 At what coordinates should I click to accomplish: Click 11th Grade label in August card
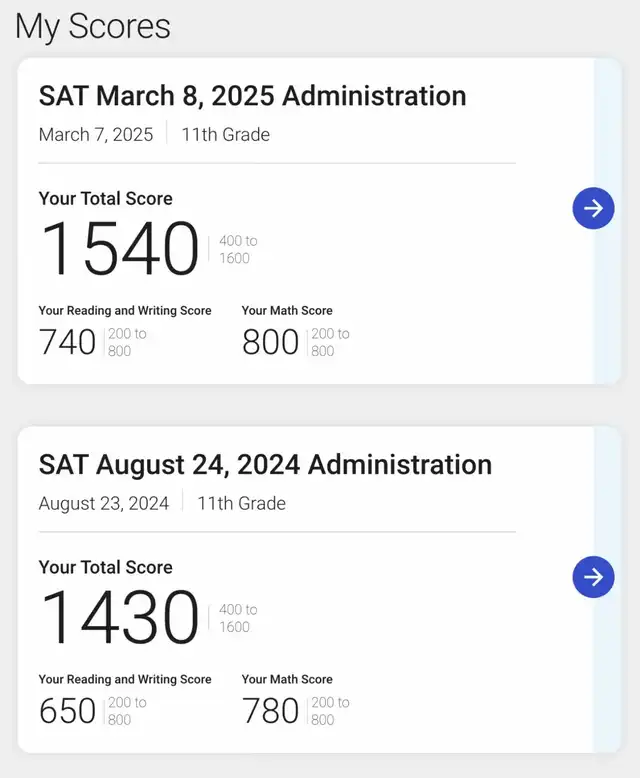(242, 503)
